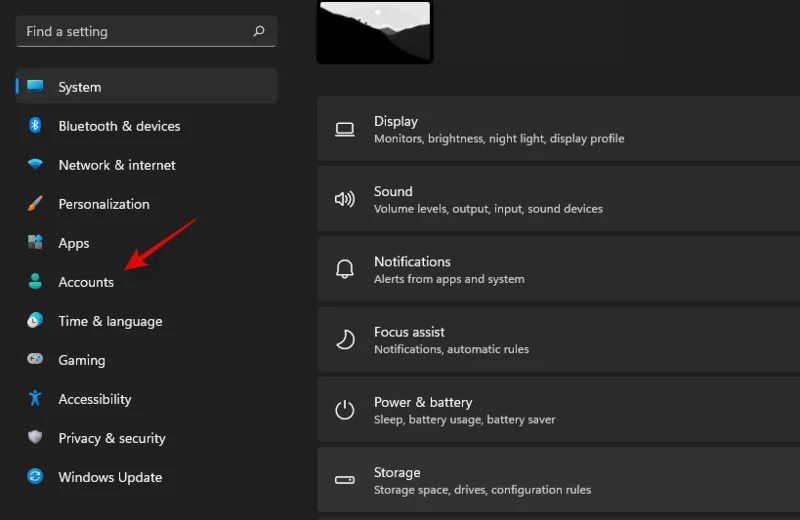The width and height of the screenshot is (800, 520).
Task: Select the Network & internet Wi-Fi icon
Action: click(x=36, y=165)
